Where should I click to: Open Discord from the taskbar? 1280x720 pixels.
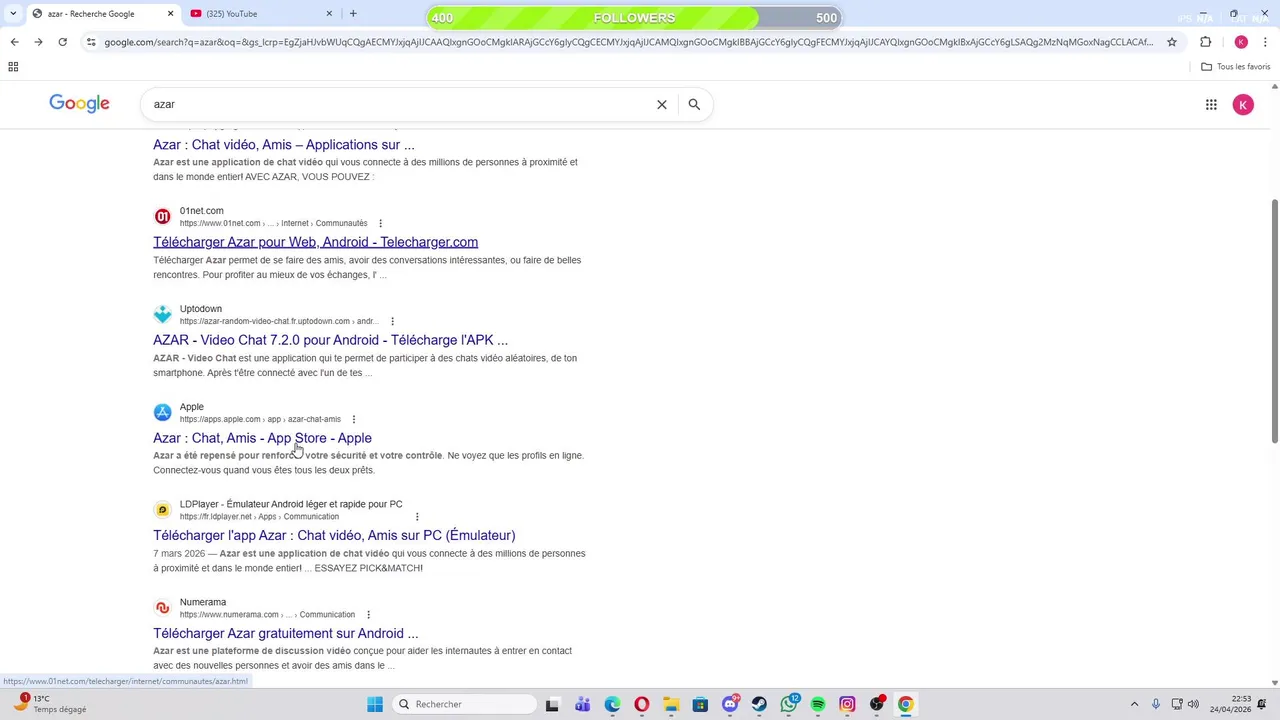pyautogui.click(x=730, y=704)
